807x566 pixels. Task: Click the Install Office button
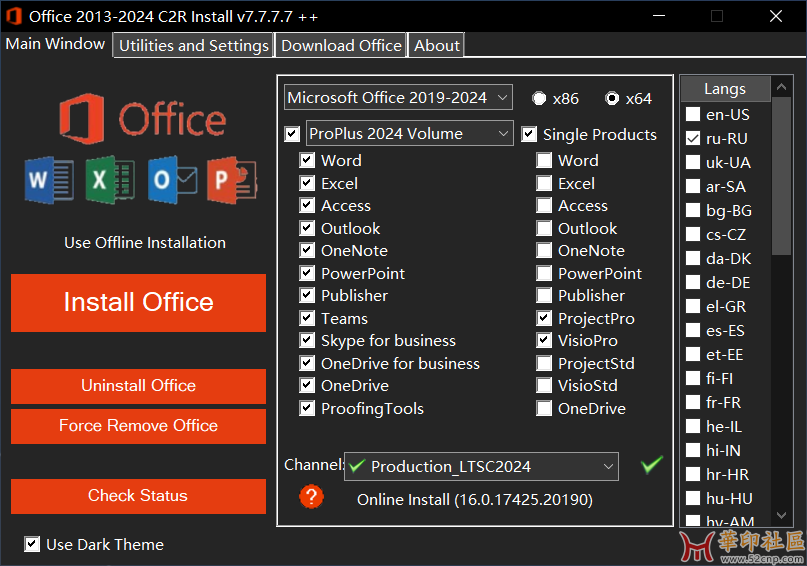click(138, 303)
